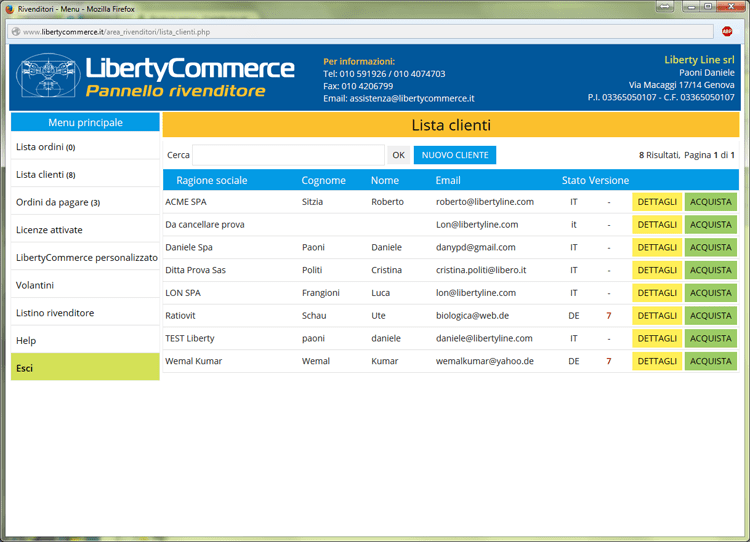
Task: Click the Ratiovit company name
Action: [180, 316]
